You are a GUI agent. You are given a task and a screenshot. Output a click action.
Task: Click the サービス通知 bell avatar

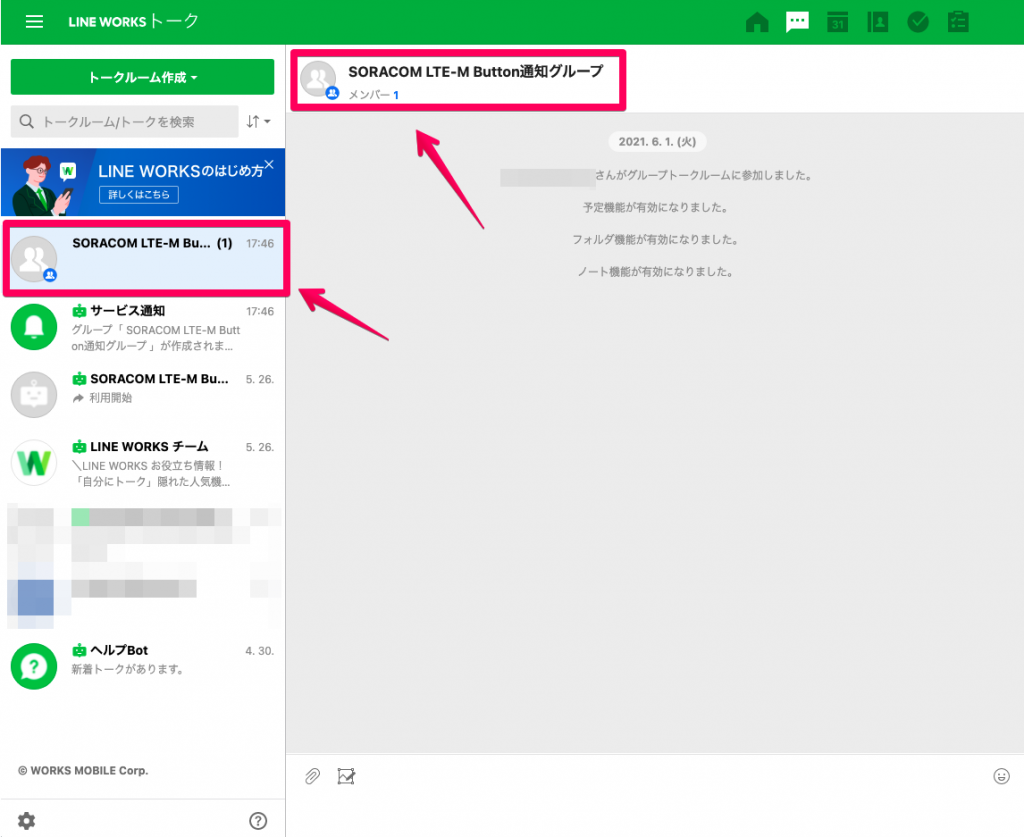(x=34, y=326)
